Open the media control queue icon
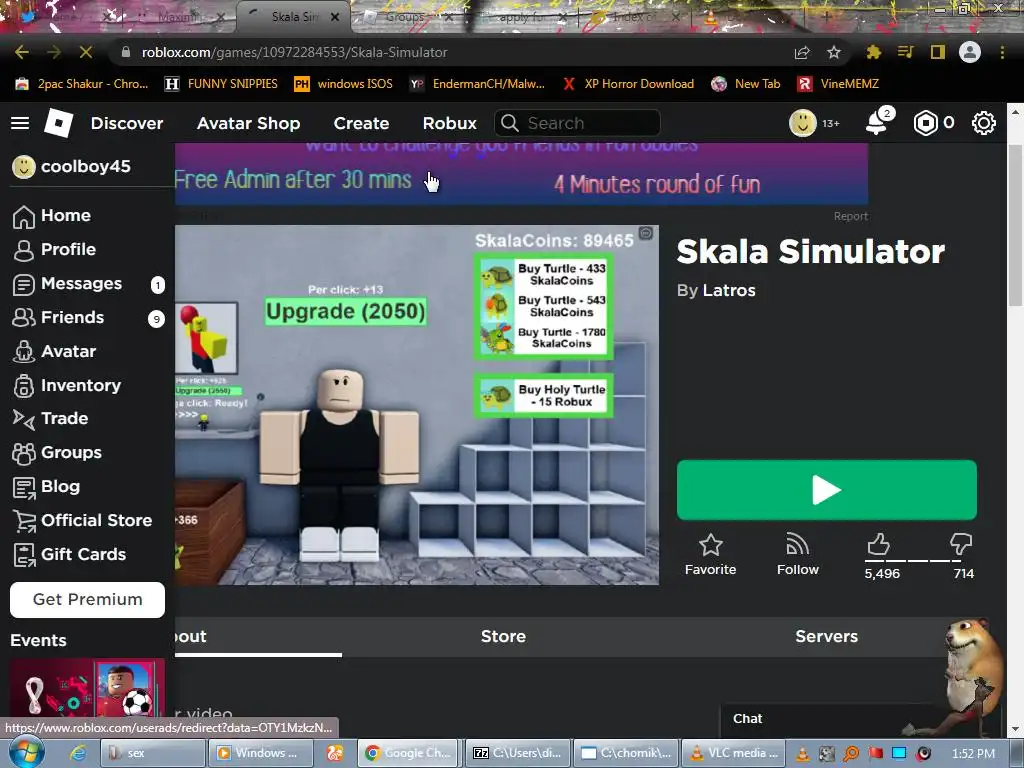This screenshot has width=1024, height=768. coord(906,52)
